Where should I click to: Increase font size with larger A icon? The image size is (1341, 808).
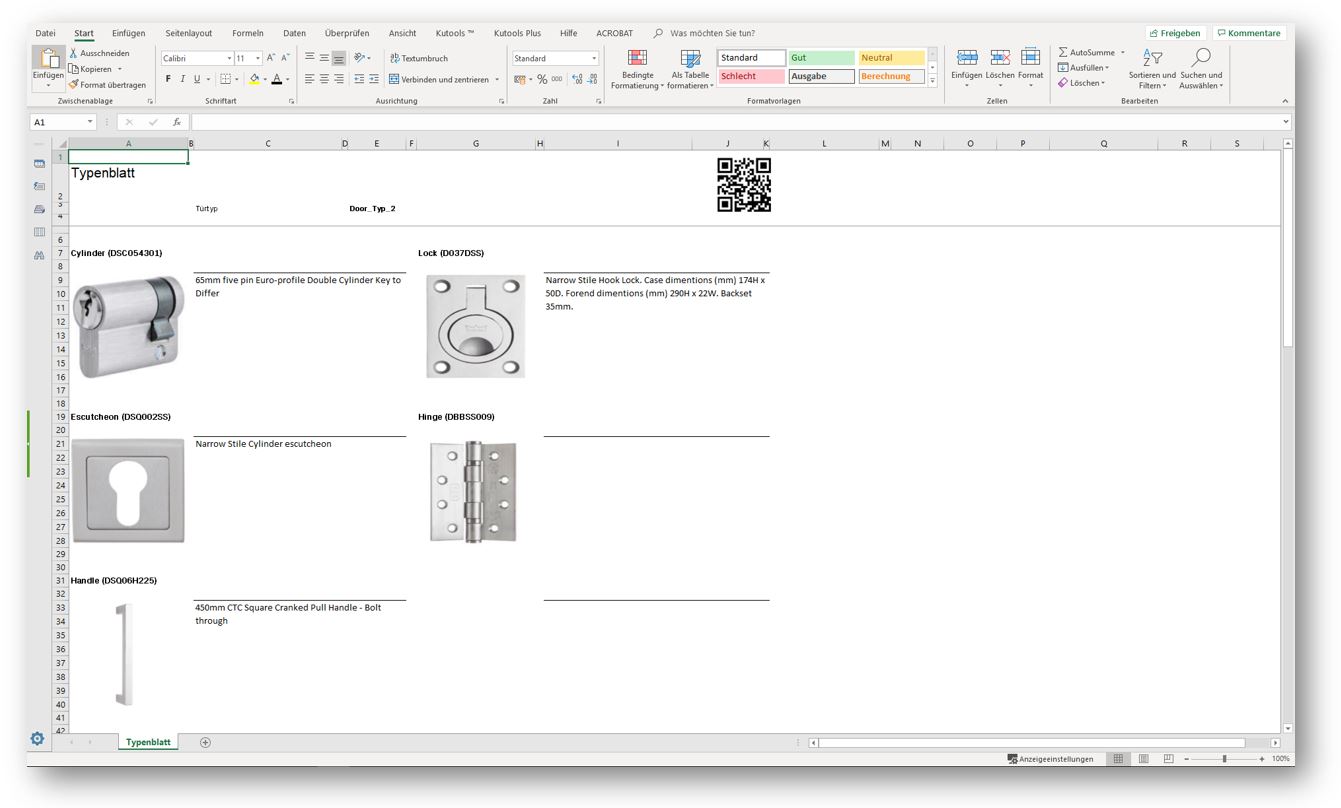coord(271,58)
